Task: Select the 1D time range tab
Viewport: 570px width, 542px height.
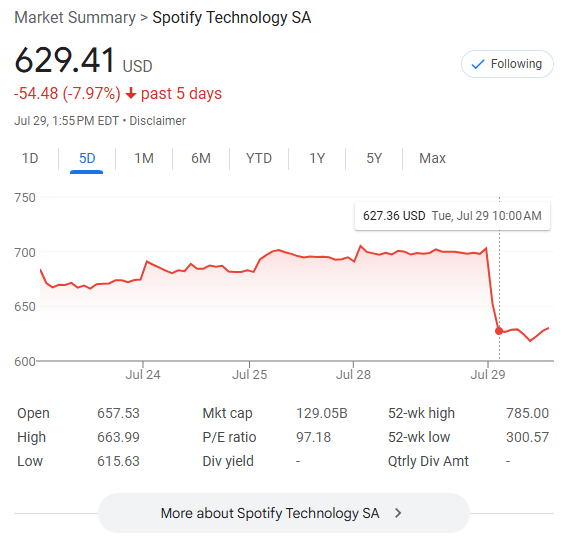Action: point(30,158)
